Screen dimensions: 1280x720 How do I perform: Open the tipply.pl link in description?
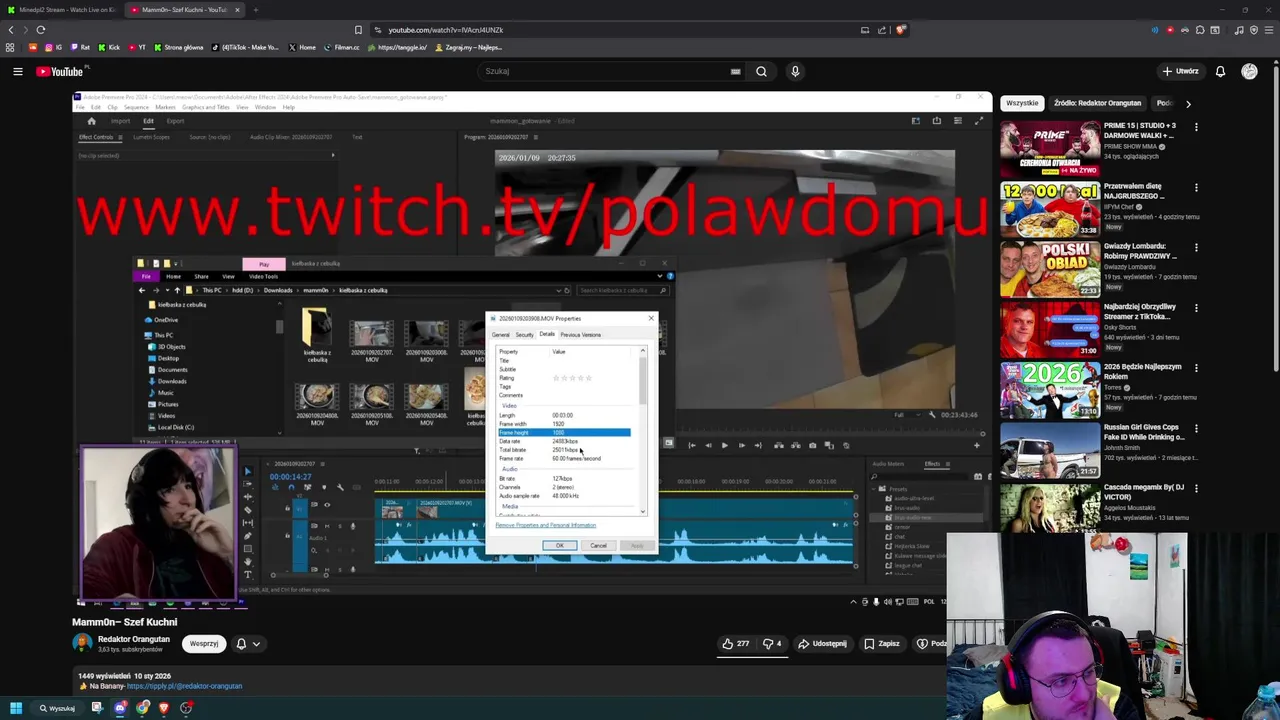pyautogui.click(x=184, y=686)
